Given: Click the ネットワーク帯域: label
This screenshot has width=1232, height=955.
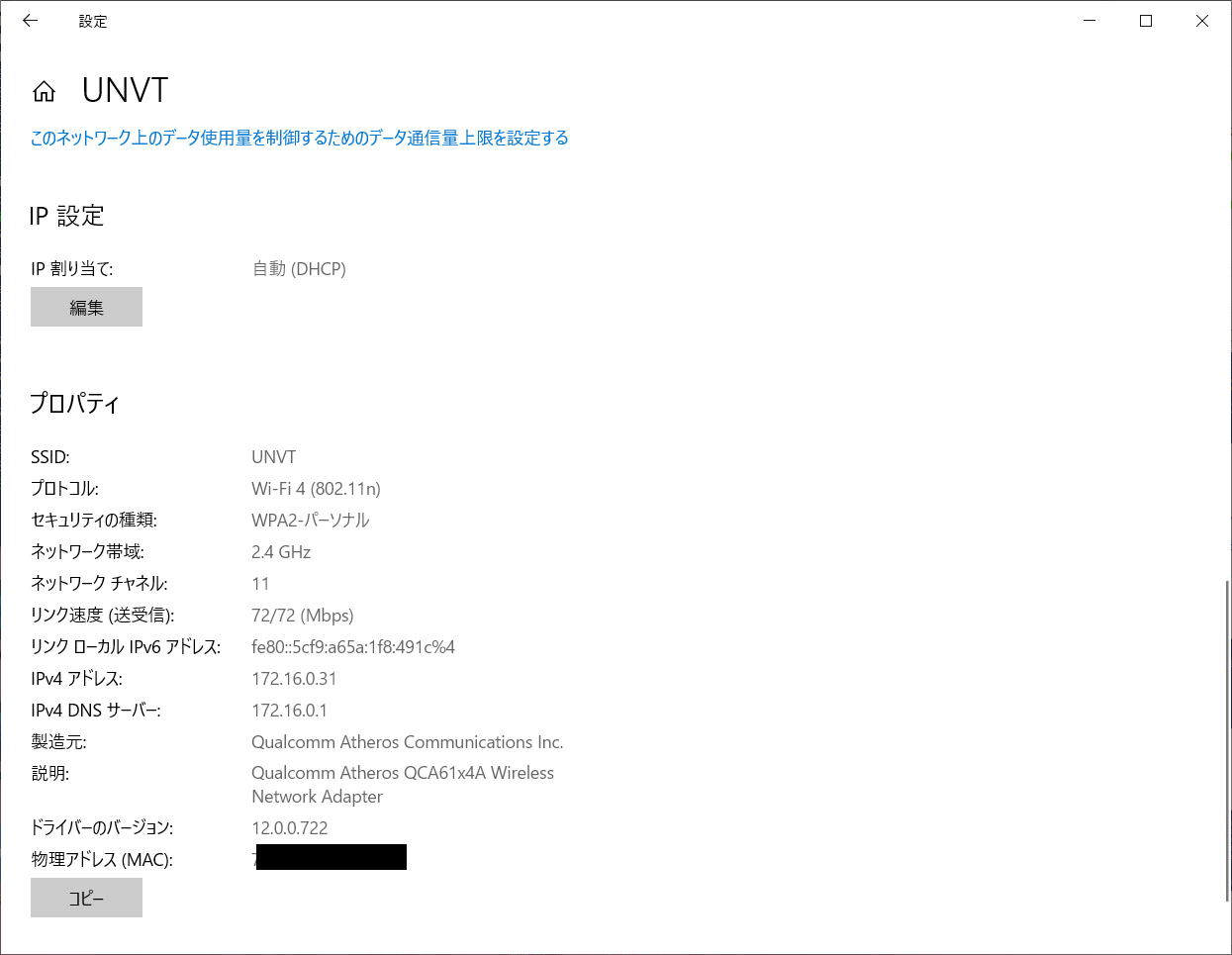Looking at the screenshot, I should point(87,552).
